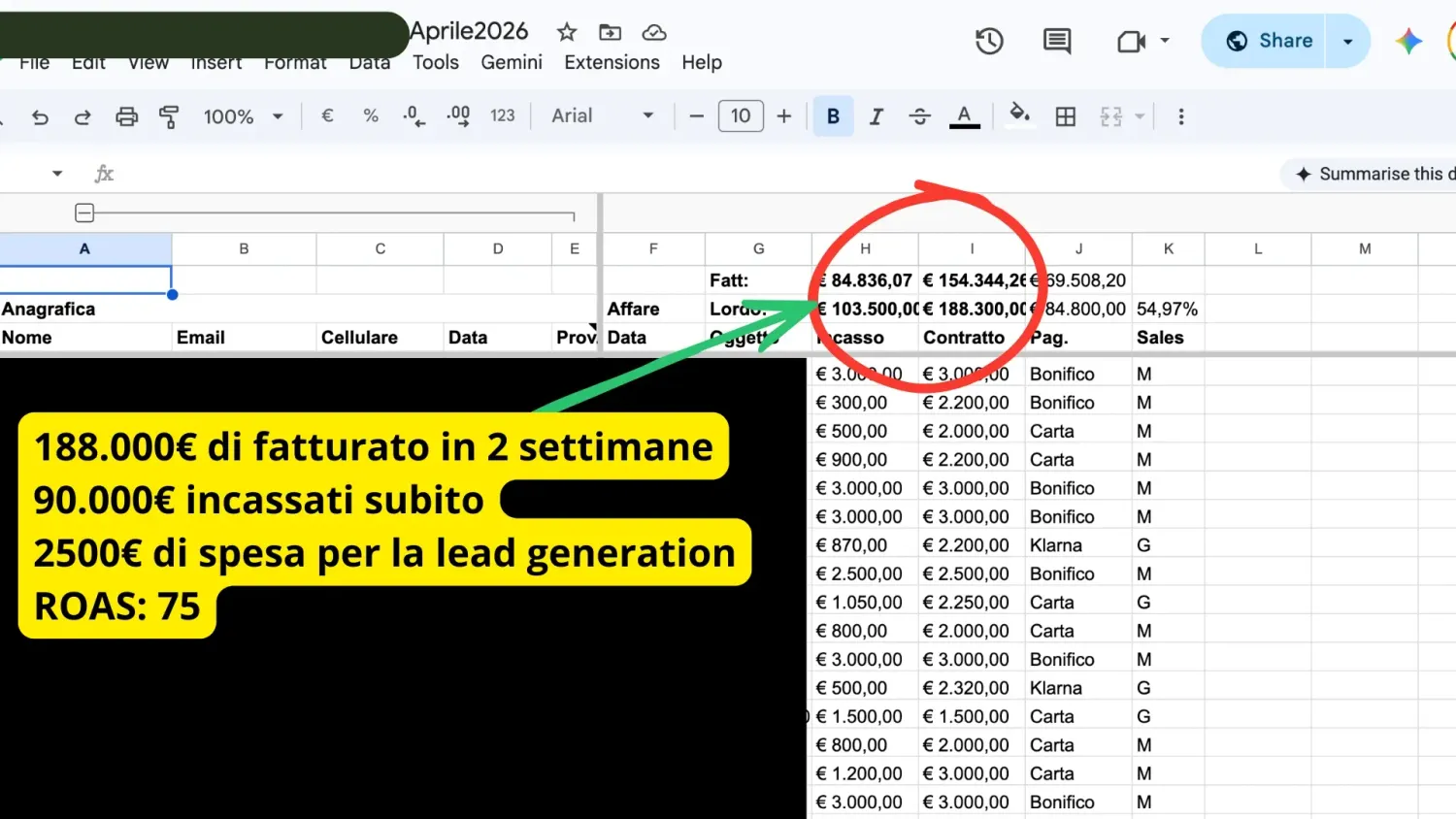1456x819 pixels.
Task: Open the Arial font dropdown
Action: point(602,116)
